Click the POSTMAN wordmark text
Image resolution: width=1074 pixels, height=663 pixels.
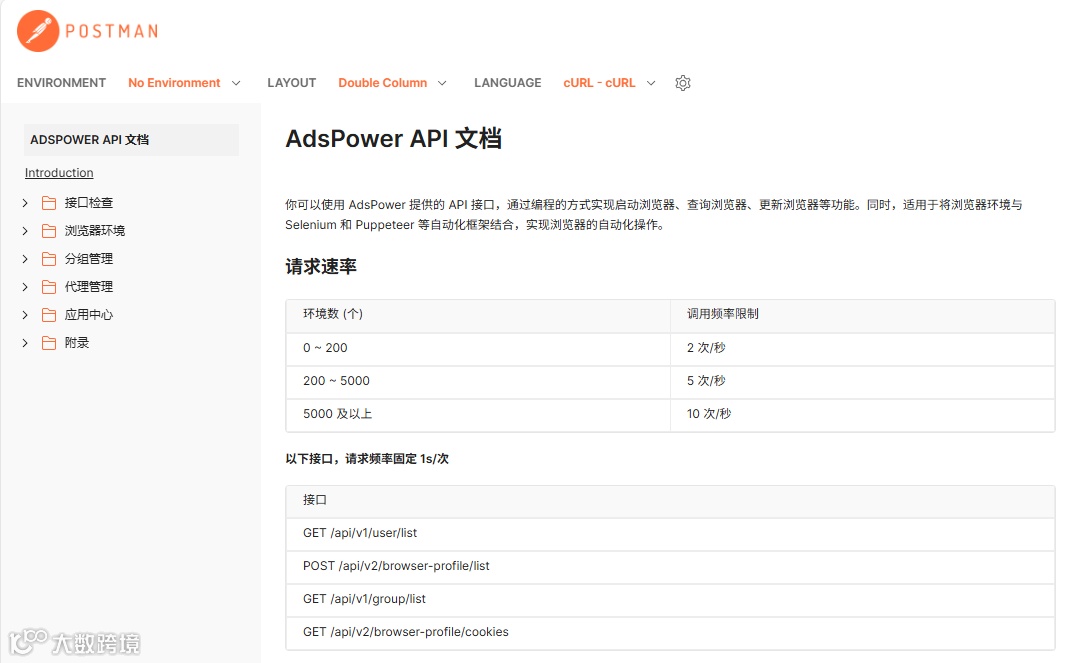click(x=112, y=31)
